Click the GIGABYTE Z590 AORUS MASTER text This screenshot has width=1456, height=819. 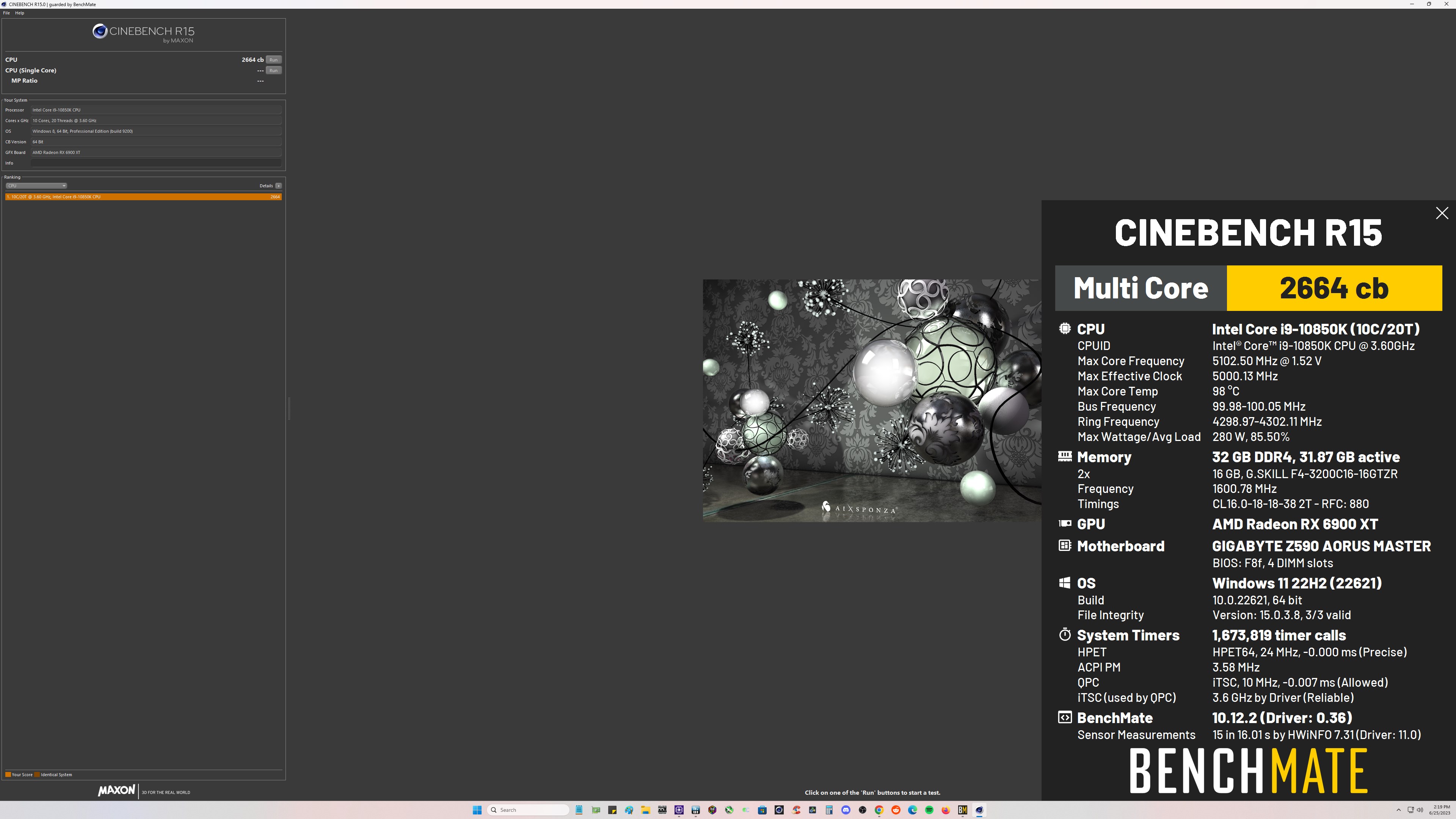tap(1321, 546)
